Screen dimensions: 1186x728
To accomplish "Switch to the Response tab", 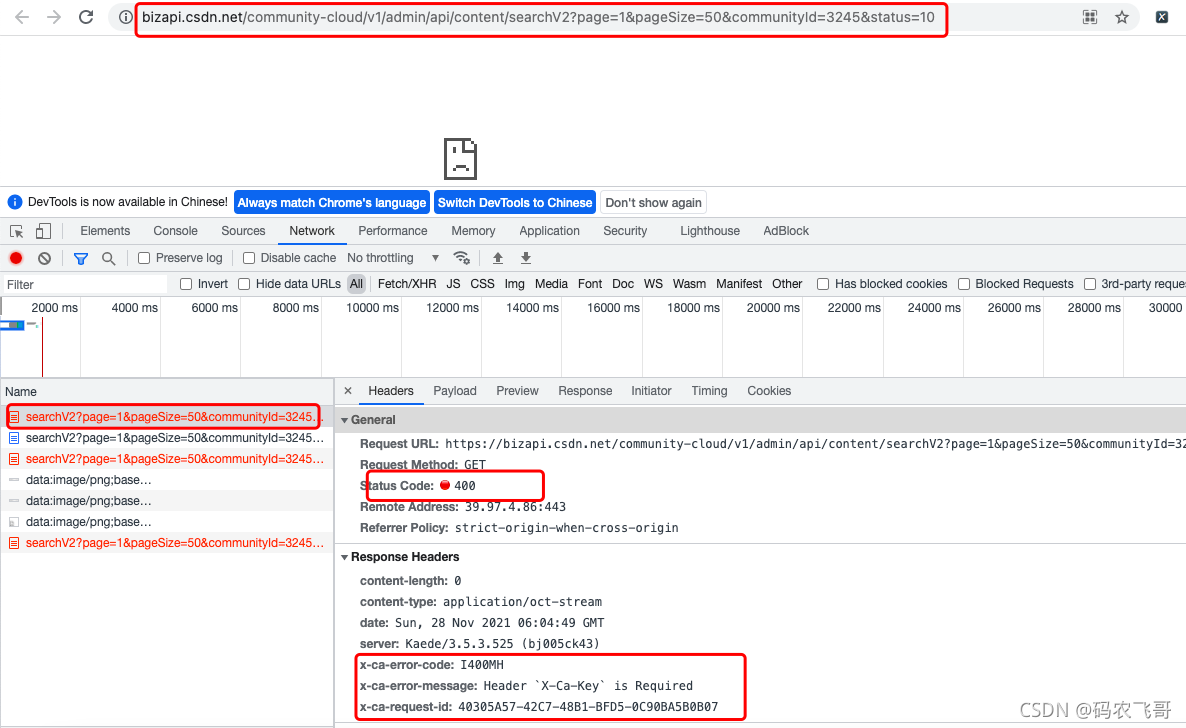I will pos(585,390).
